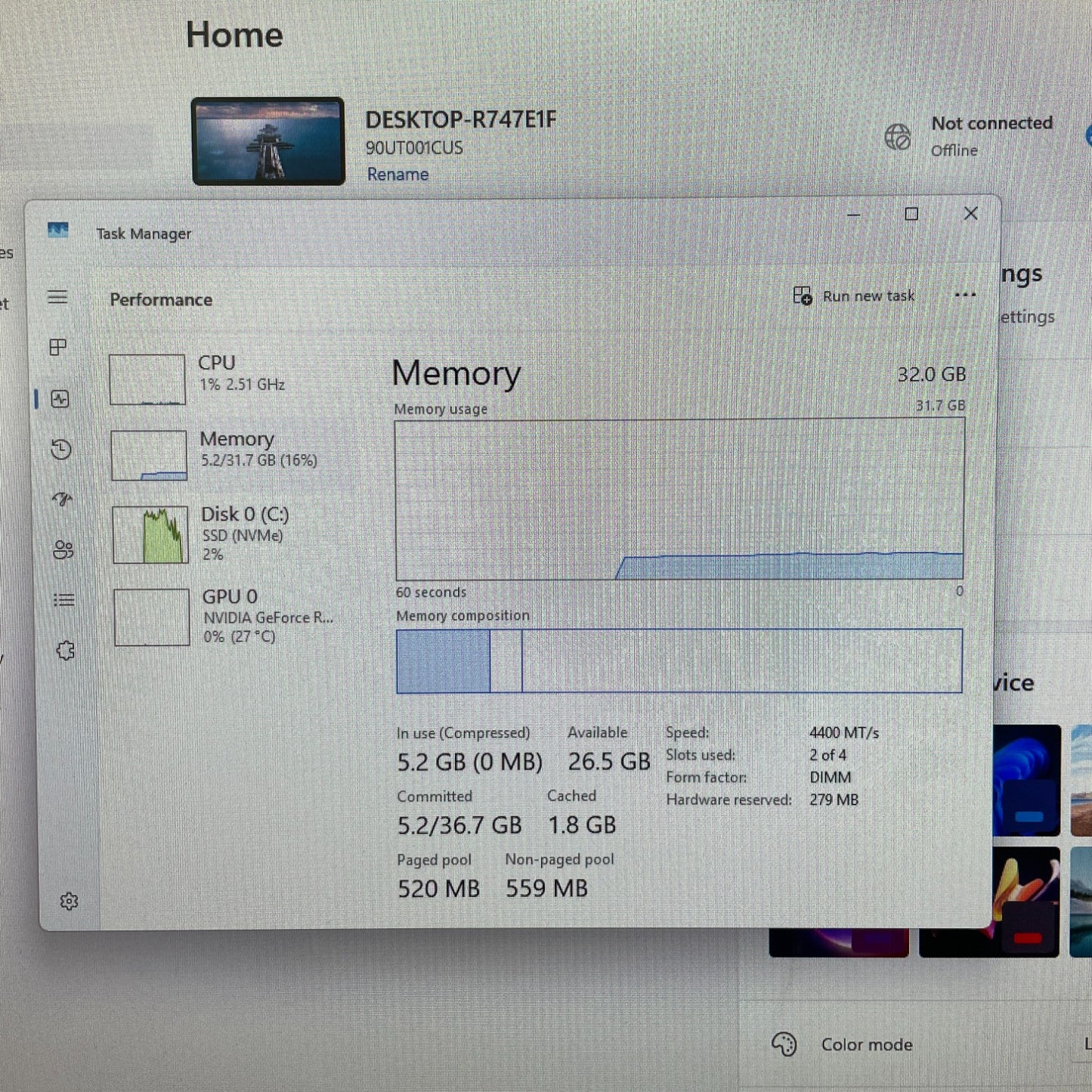Open the Task Manager hamburger navigation menu
Viewport: 1092px width, 1092px height.
point(57,297)
